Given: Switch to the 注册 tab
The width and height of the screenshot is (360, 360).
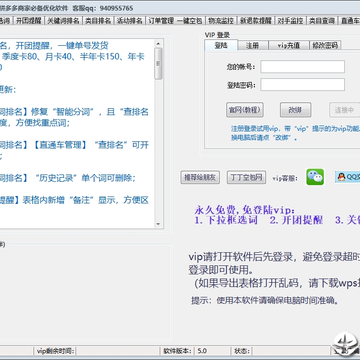Looking at the screenshot, I should click(252, 45).
